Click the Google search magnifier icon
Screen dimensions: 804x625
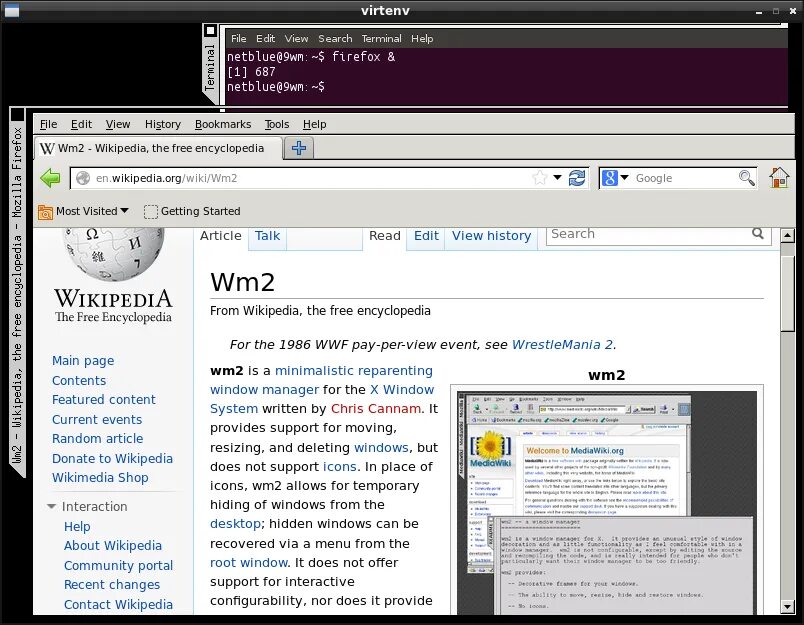tap(747, 178)
